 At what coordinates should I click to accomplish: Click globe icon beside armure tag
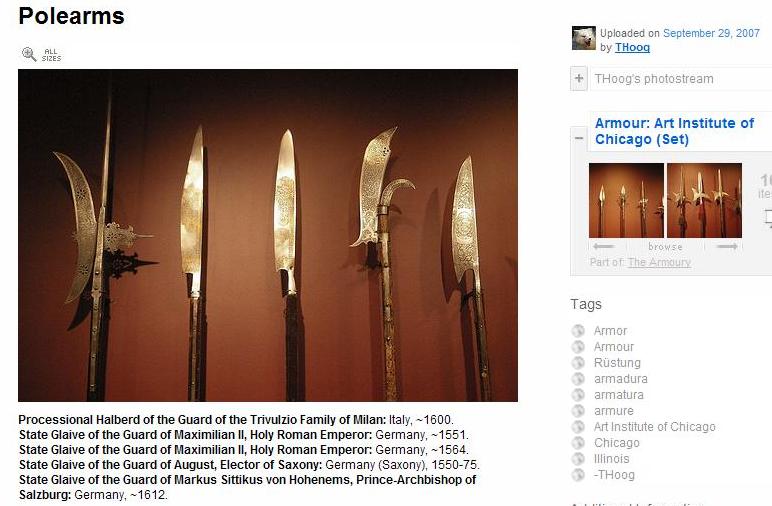578,411
